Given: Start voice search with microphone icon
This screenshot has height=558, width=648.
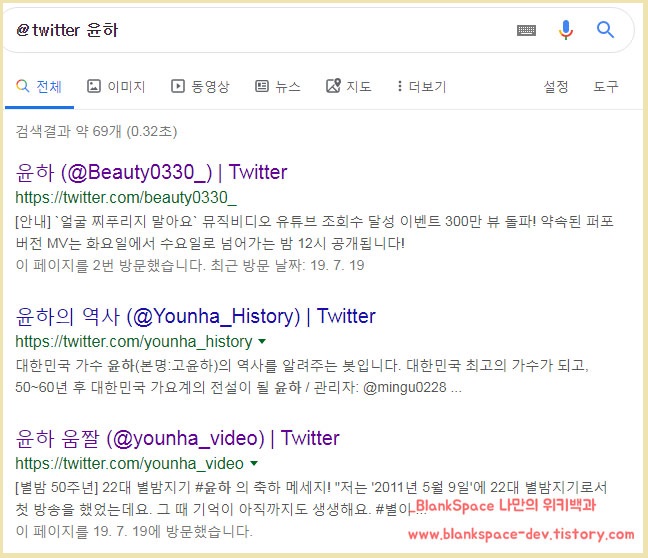Looking at the screenshot, I should (x=566, y=30).
